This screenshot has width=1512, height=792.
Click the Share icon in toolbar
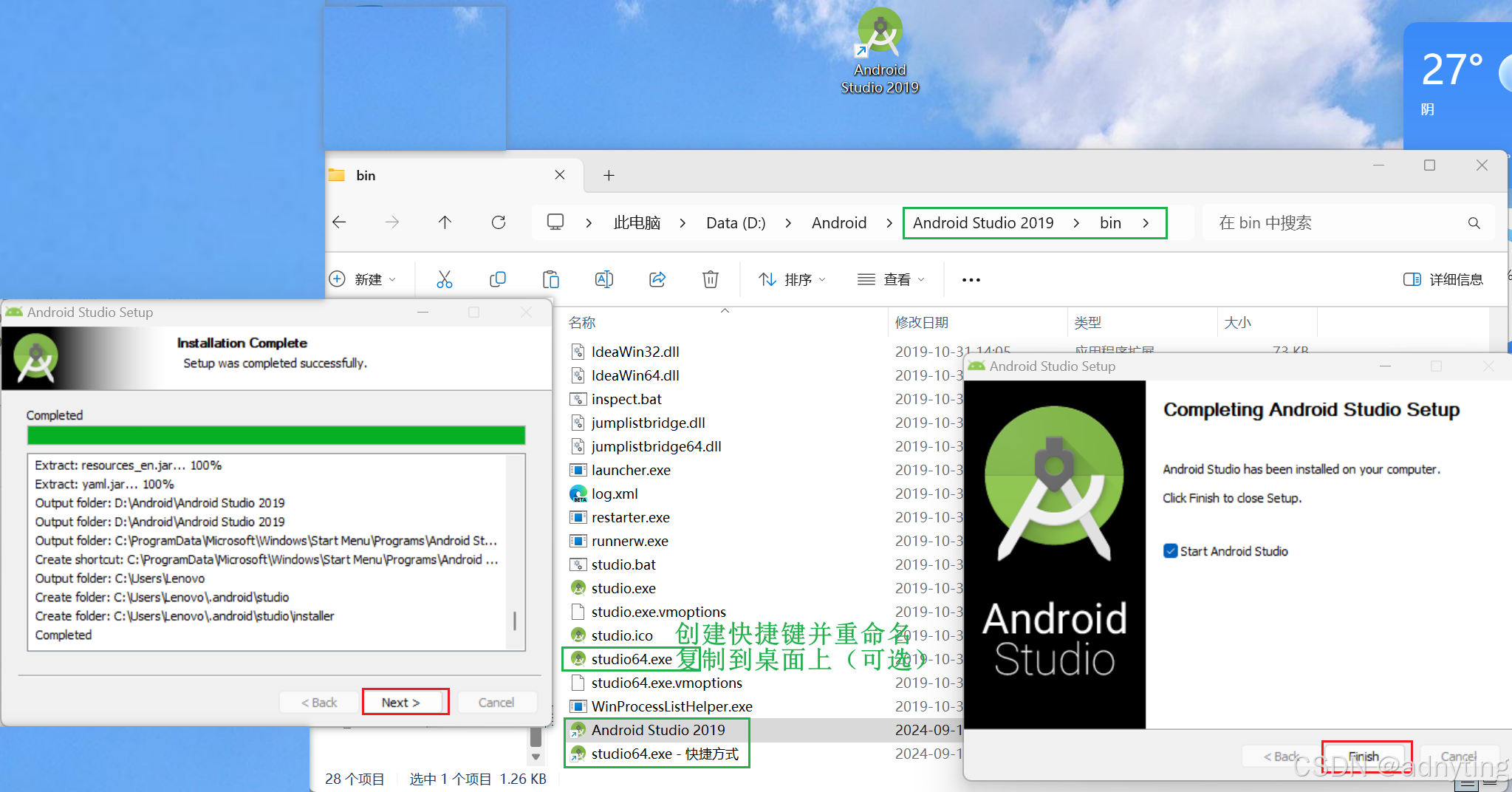click(x=657, y=279)
